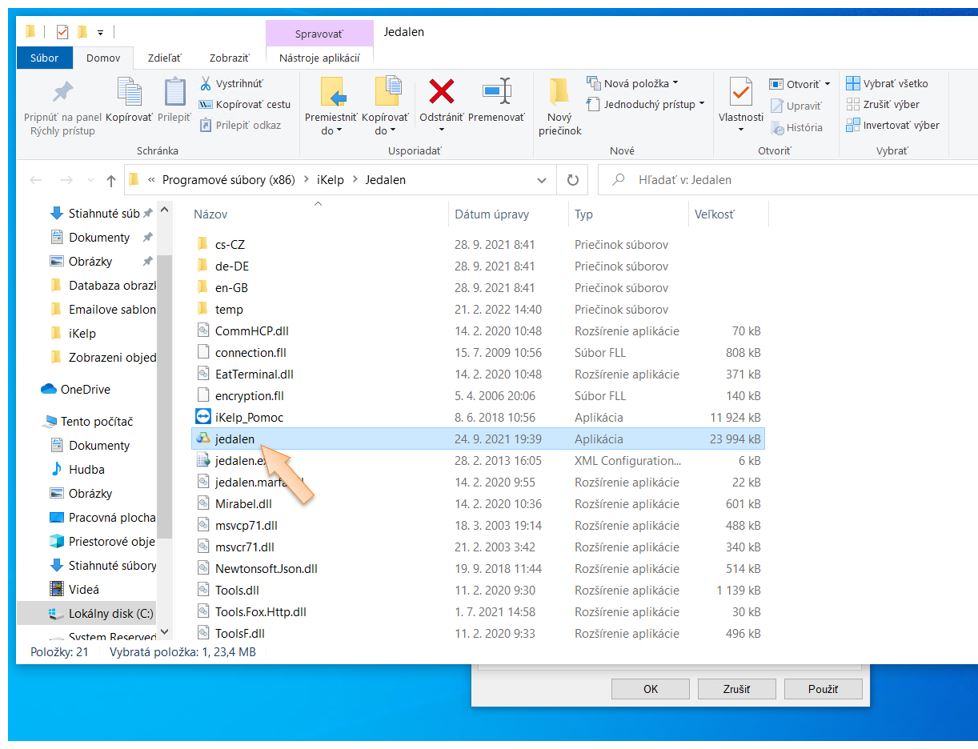Click the Nový priečinok folder icon

[558, 94]
